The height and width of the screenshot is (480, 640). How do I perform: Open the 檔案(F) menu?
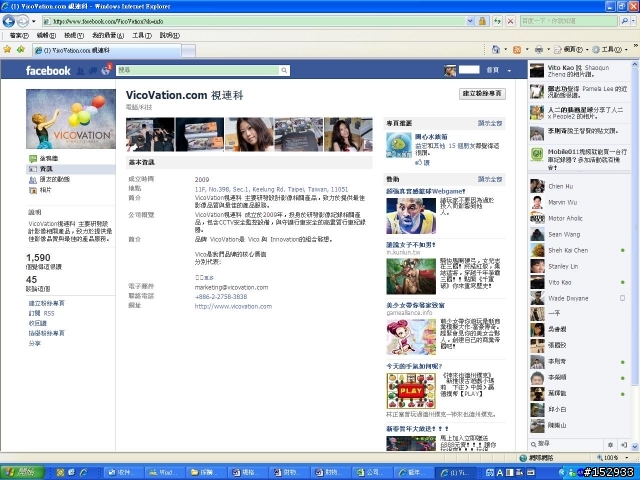[19, 36]
